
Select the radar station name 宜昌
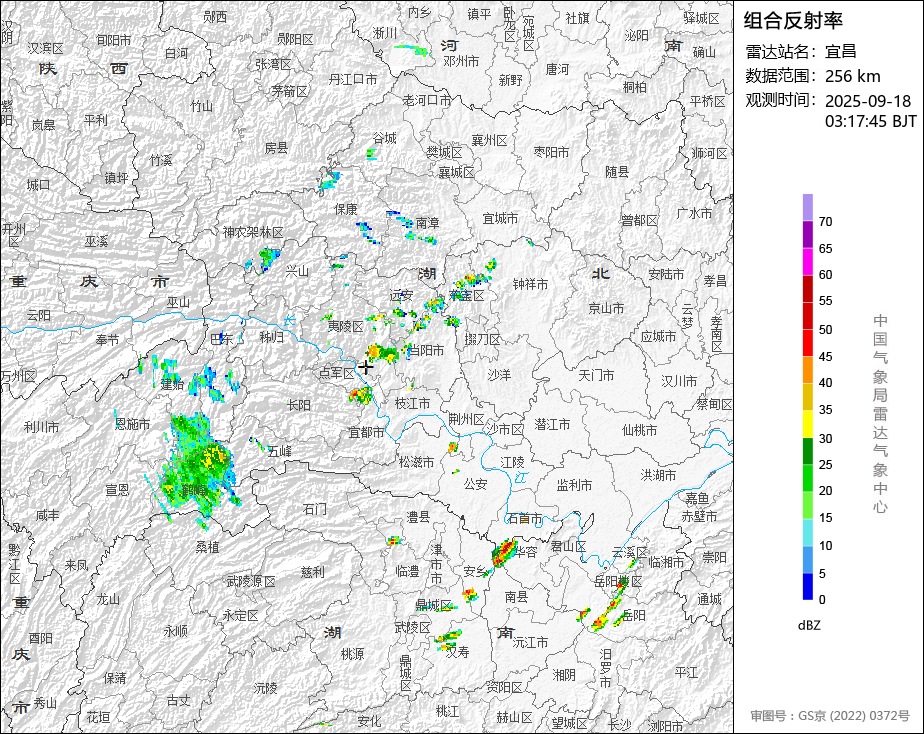[x=841, y=51]
